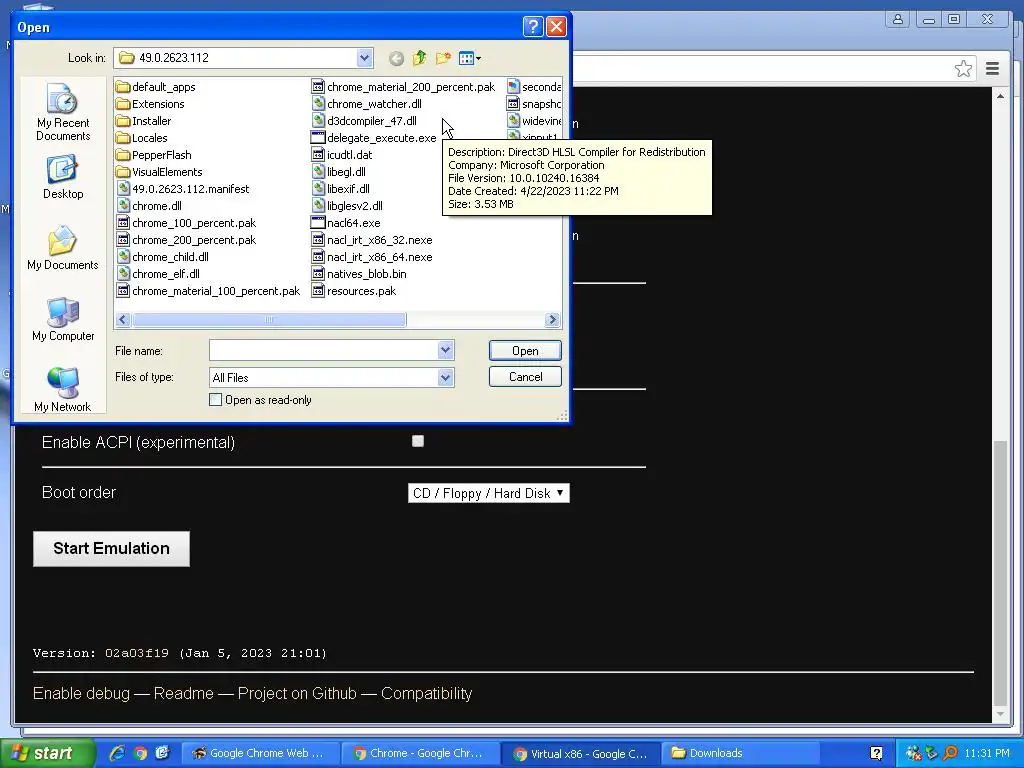
Task: Select icudtl.dat file
Action: point(342,155)
